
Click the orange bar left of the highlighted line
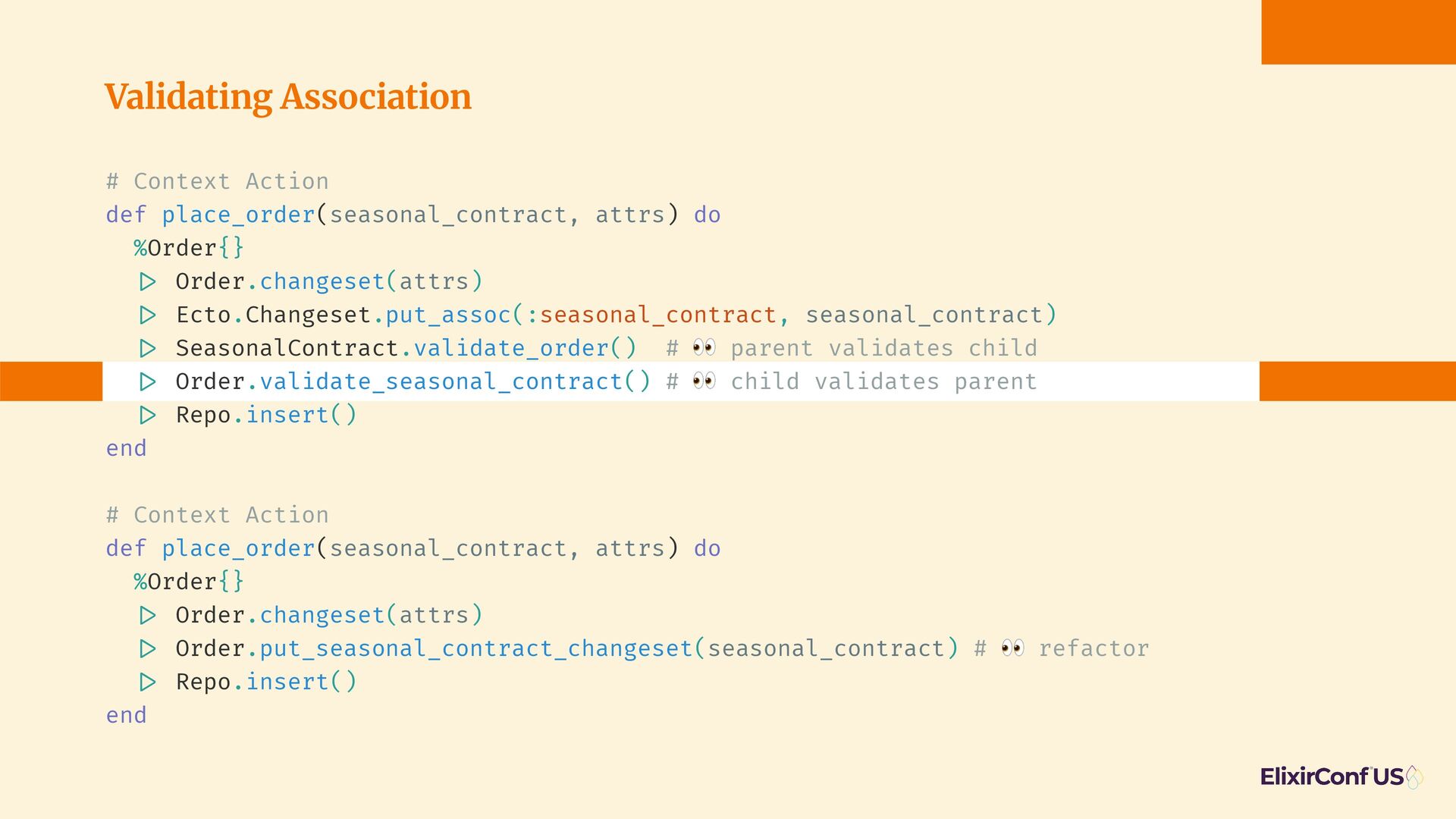tap(51, 381)
